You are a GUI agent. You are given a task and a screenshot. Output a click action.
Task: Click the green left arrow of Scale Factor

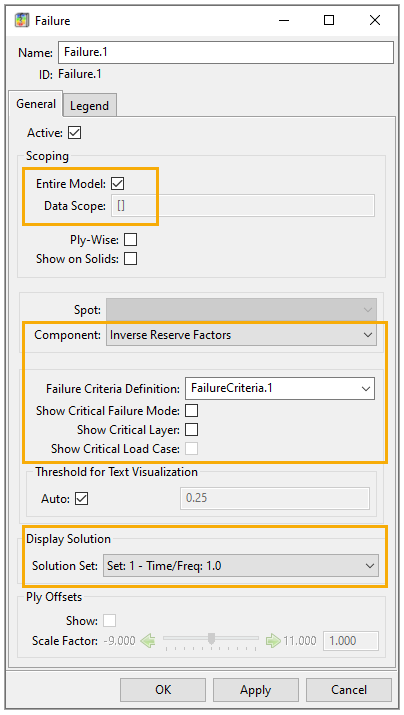click(x=148, y=641)
